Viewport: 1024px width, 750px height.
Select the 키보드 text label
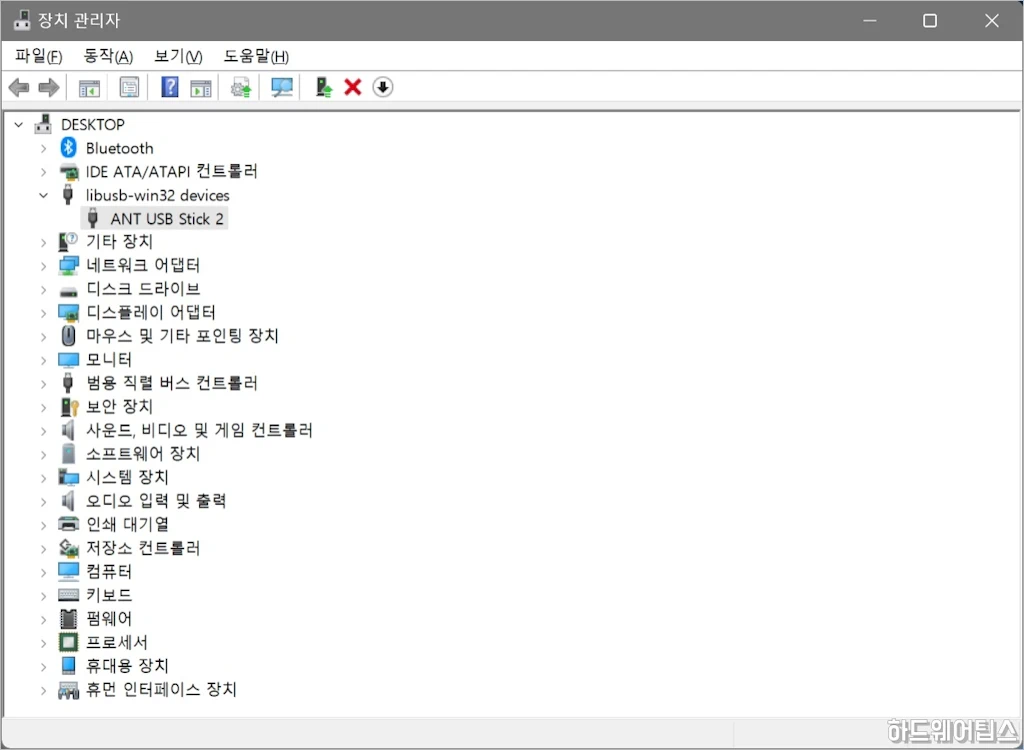[x=109, y=595]
